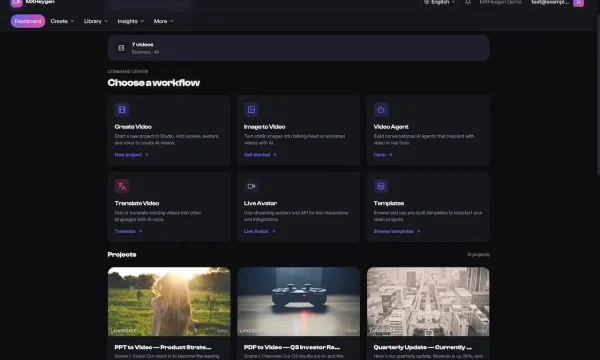Click the Video Agent robot icon
Image resolution: width=600 pixels, height=360 pixels.
(x=381, y=110)
